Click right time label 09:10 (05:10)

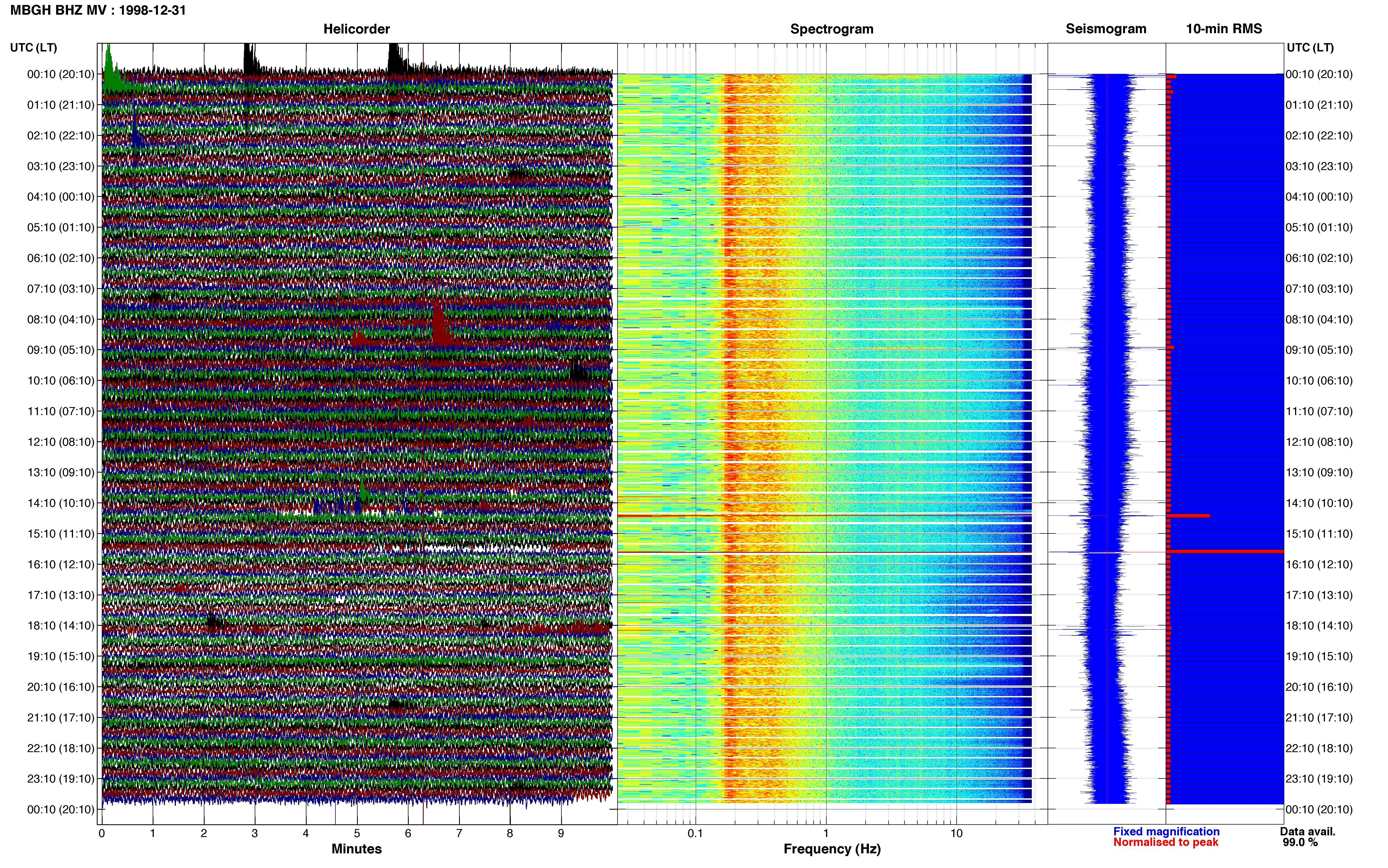click(x=1319, y=350)
